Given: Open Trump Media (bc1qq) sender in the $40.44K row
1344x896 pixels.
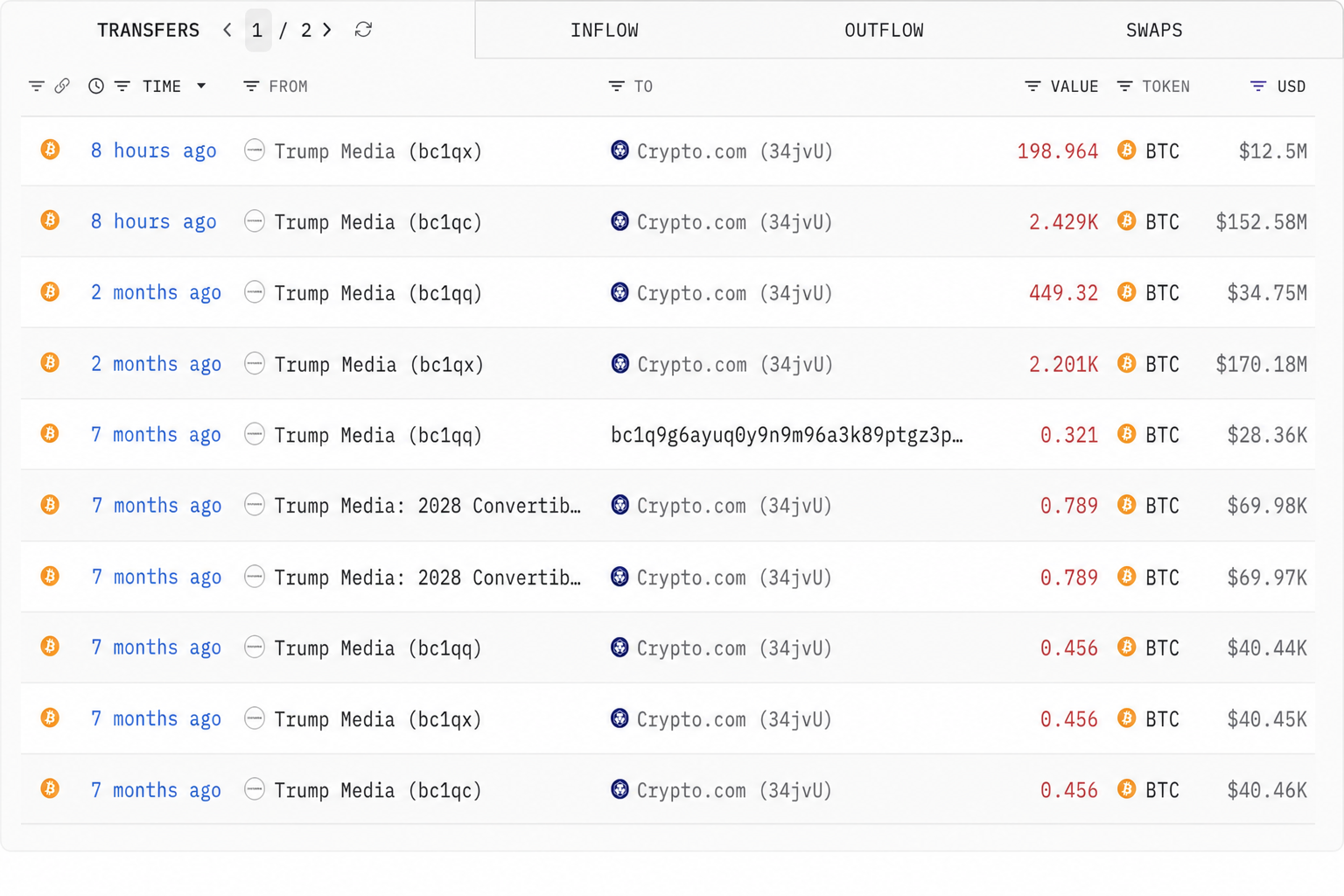Looking at the screenshot, I should click(x=378, y=648).
